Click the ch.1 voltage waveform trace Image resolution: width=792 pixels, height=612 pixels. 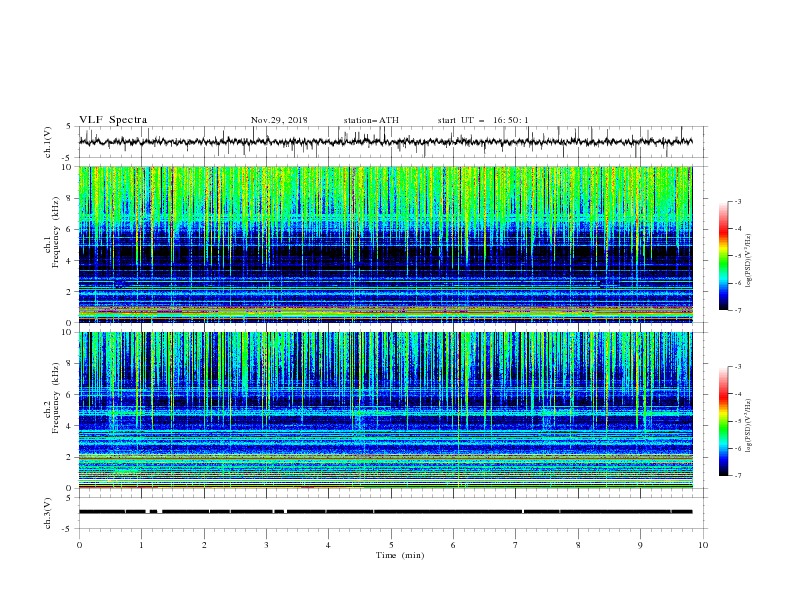click(x=385, y=142)
